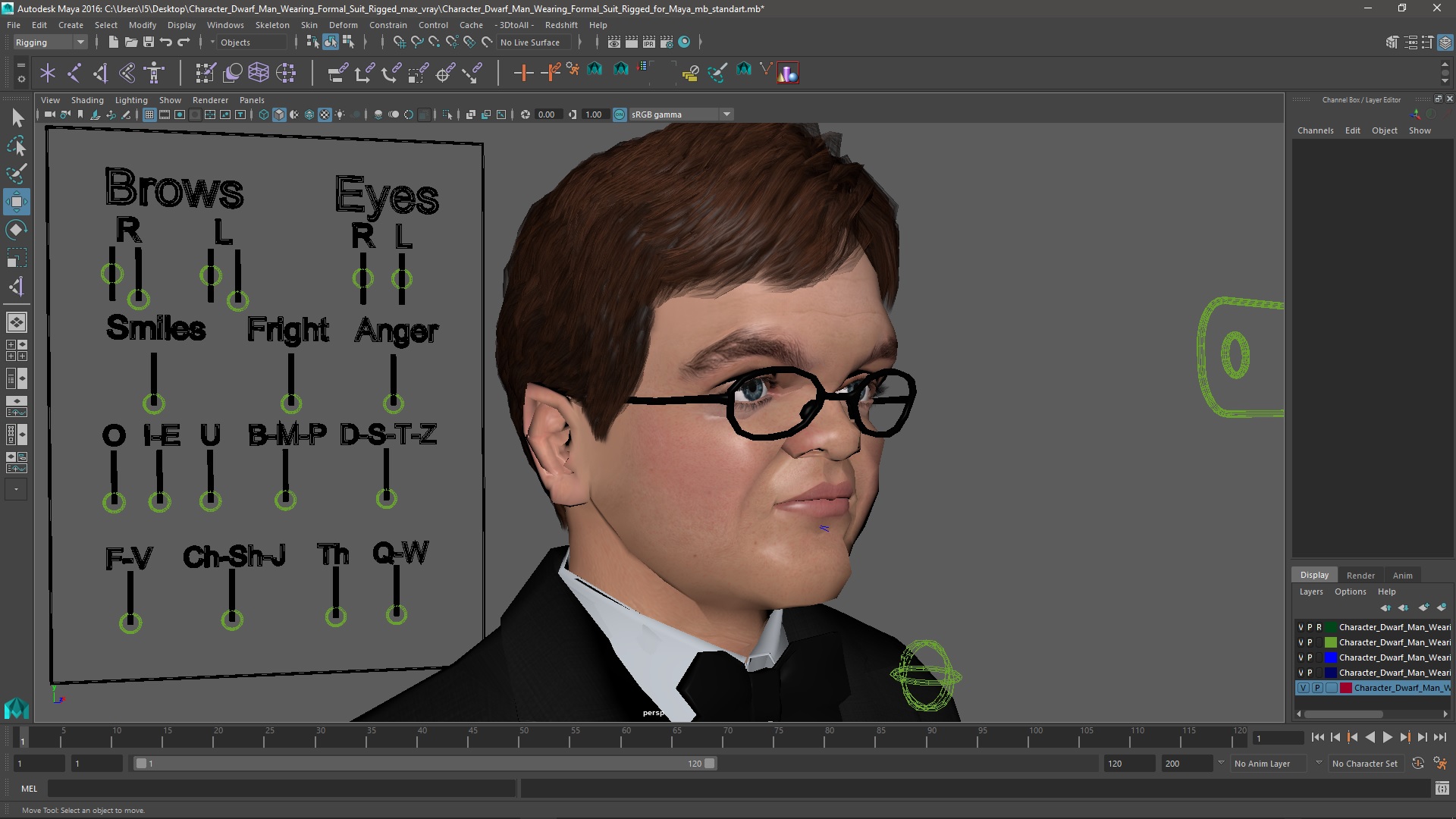Image resolution: width=1456 pixels, height=819 pixels.
Task: Click the Snap to grids magnet icon
Action: point(399,42)
